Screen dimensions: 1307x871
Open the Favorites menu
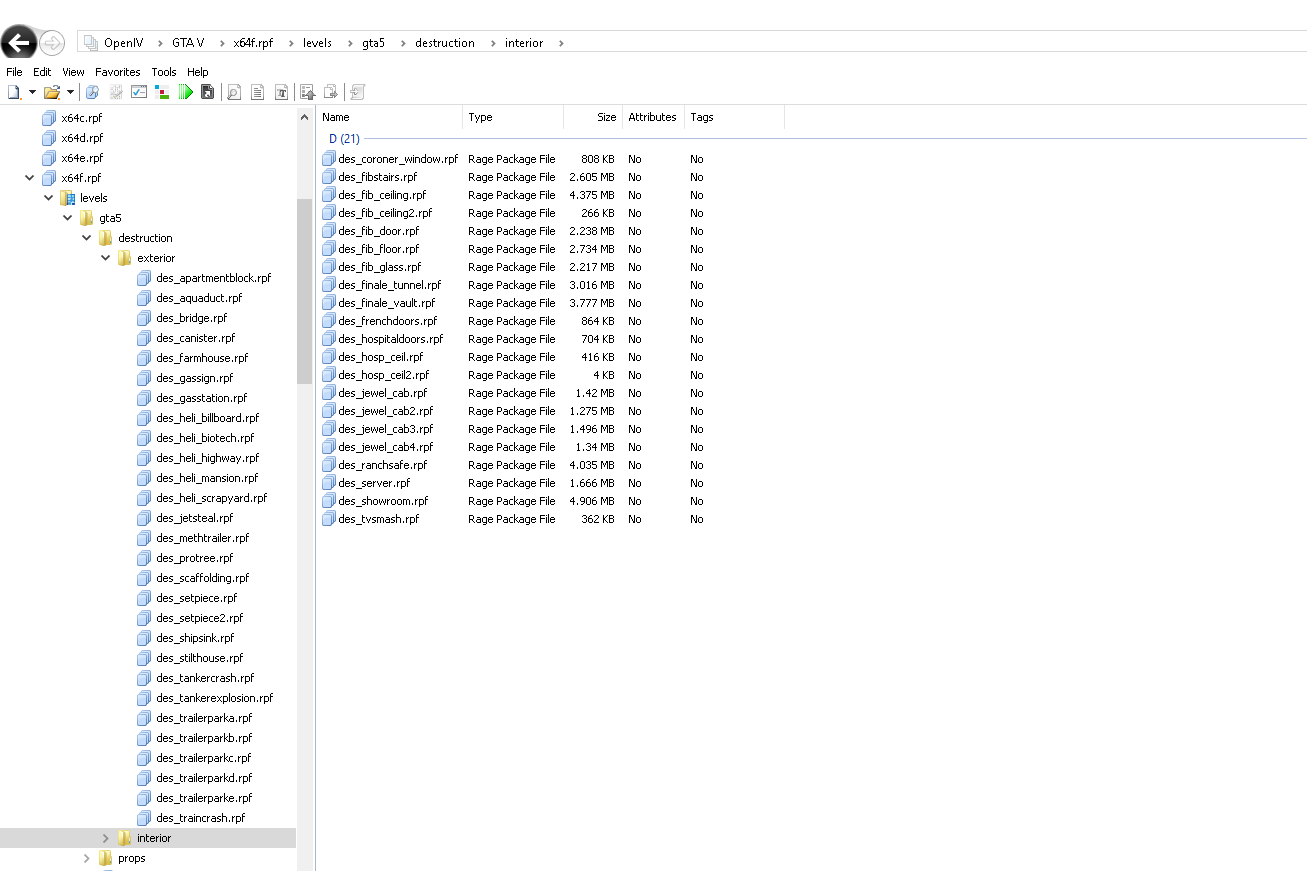[x=117, y=71]
